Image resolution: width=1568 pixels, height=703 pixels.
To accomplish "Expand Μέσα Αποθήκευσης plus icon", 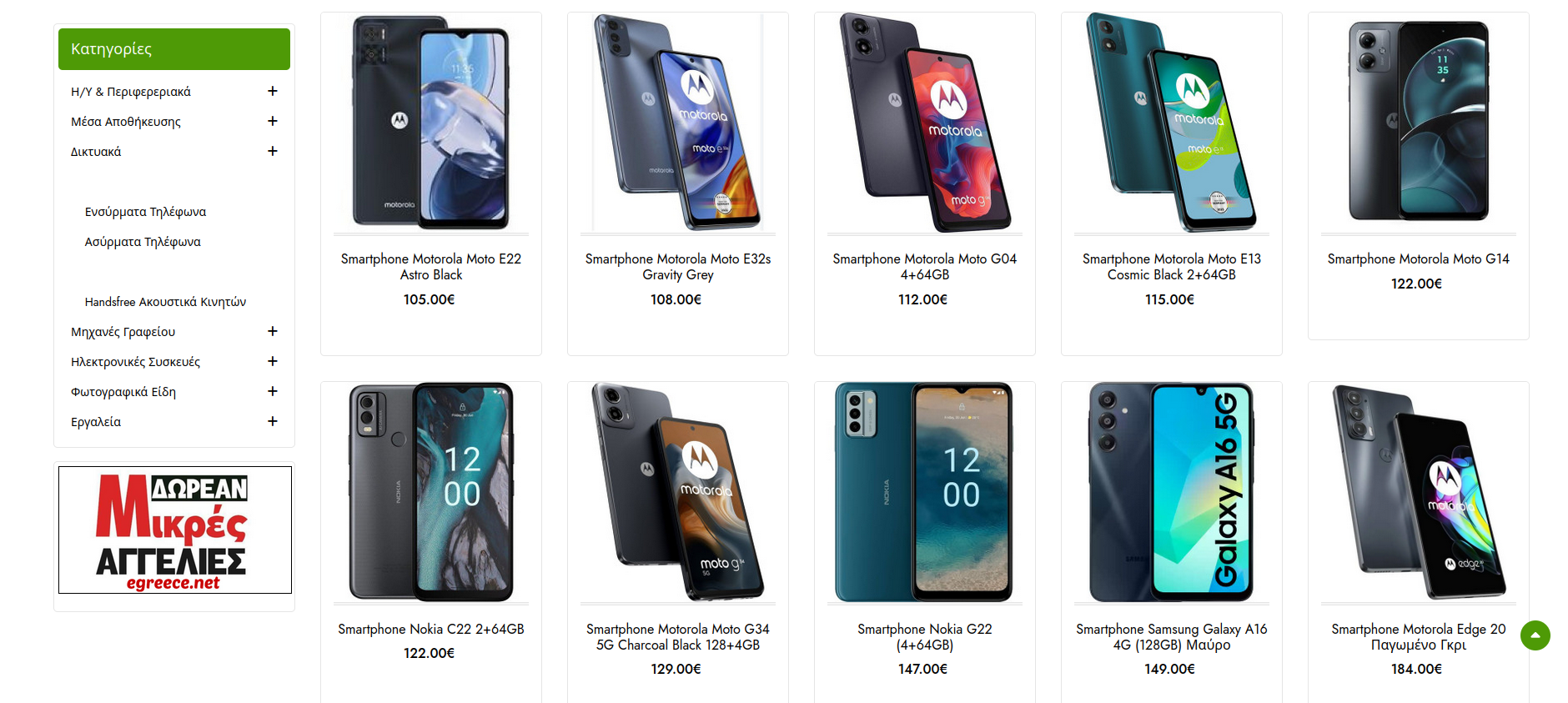I will (272, 121).
